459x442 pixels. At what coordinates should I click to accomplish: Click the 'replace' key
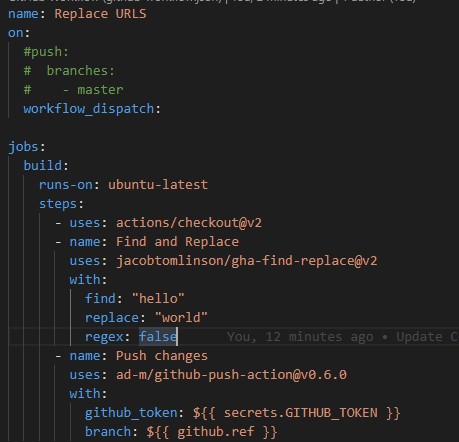click(112, 318)
